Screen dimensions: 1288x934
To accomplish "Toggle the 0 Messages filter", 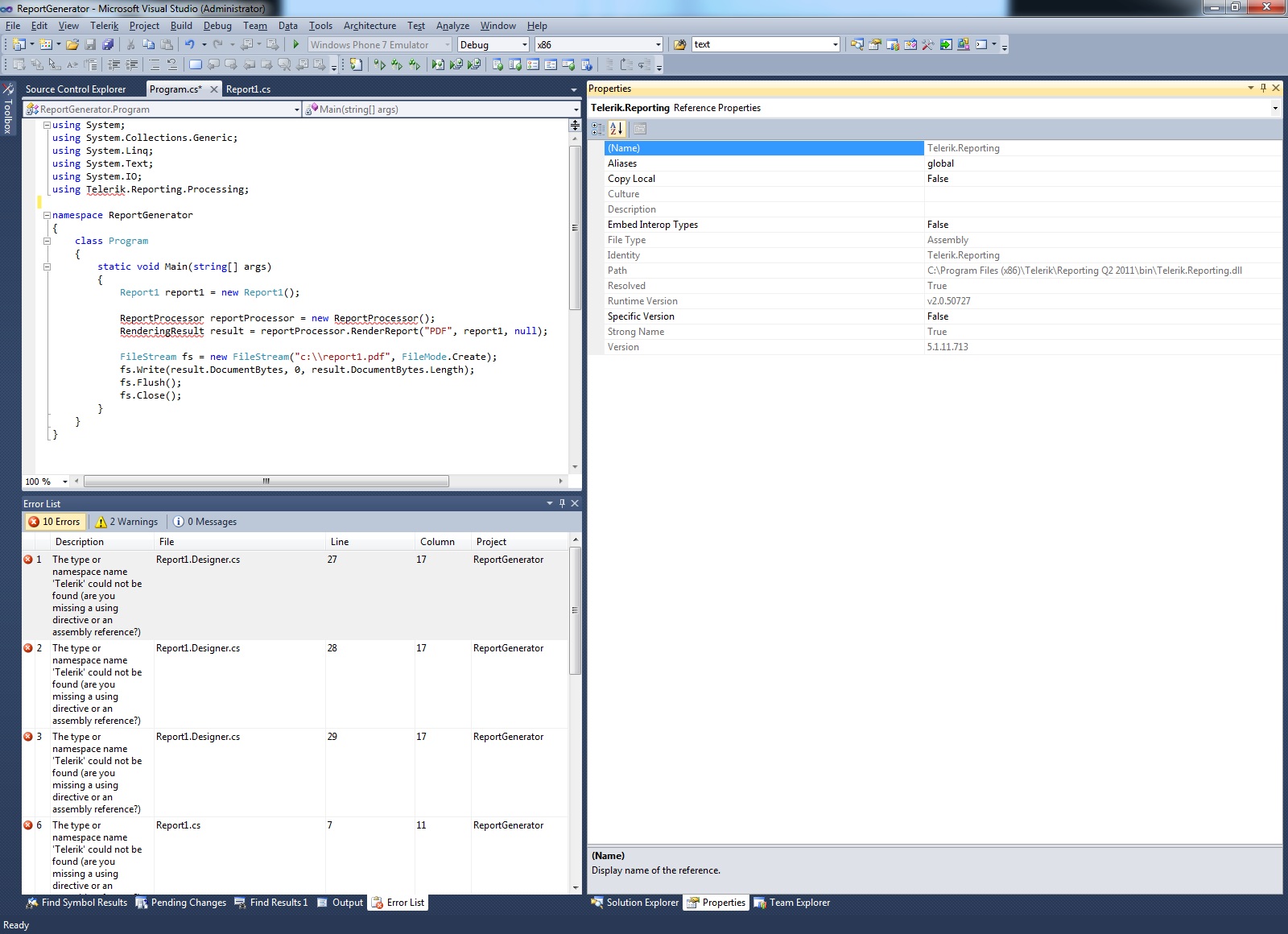I will 205,522.
